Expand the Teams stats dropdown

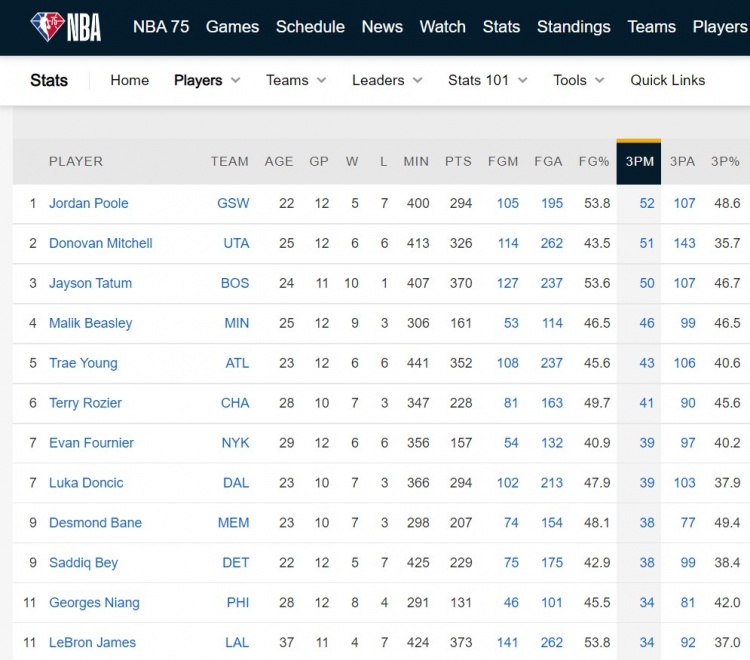coord(296,80)
